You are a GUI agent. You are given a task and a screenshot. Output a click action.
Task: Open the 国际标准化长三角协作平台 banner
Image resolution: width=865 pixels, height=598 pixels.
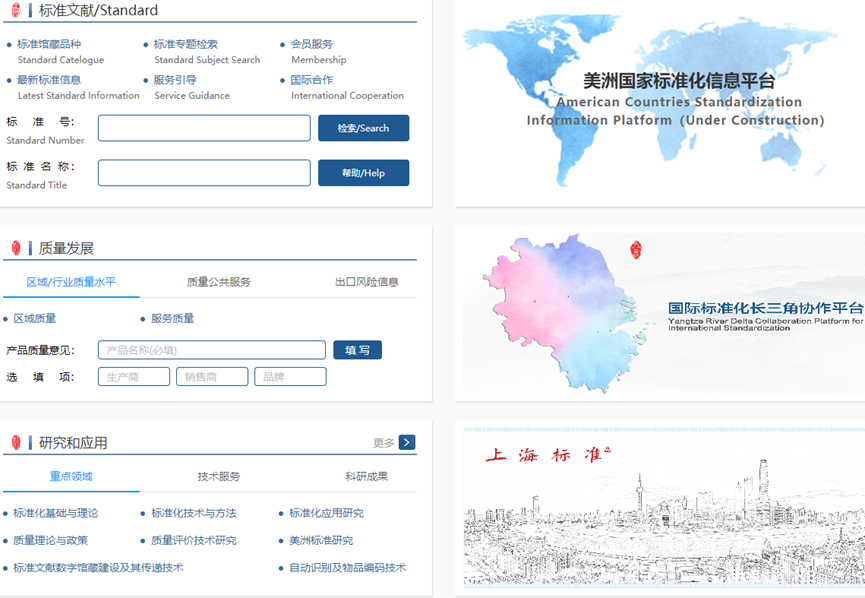664,313
